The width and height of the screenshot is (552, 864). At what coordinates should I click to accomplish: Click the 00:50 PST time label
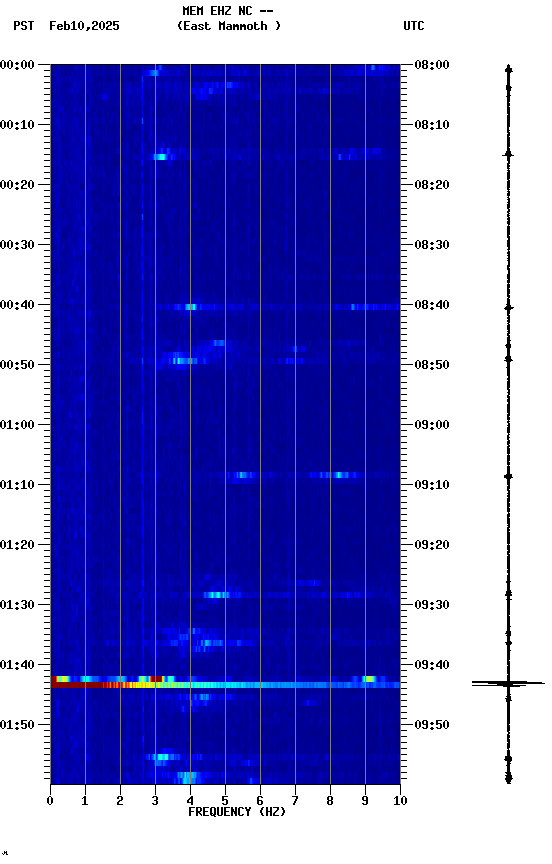point(17,365)
